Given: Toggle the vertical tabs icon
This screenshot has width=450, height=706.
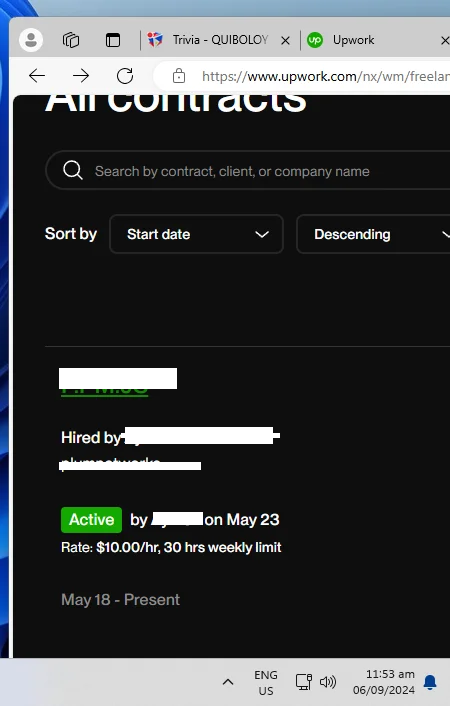Looking at the screenshot, I should click(x=113, y=40).
